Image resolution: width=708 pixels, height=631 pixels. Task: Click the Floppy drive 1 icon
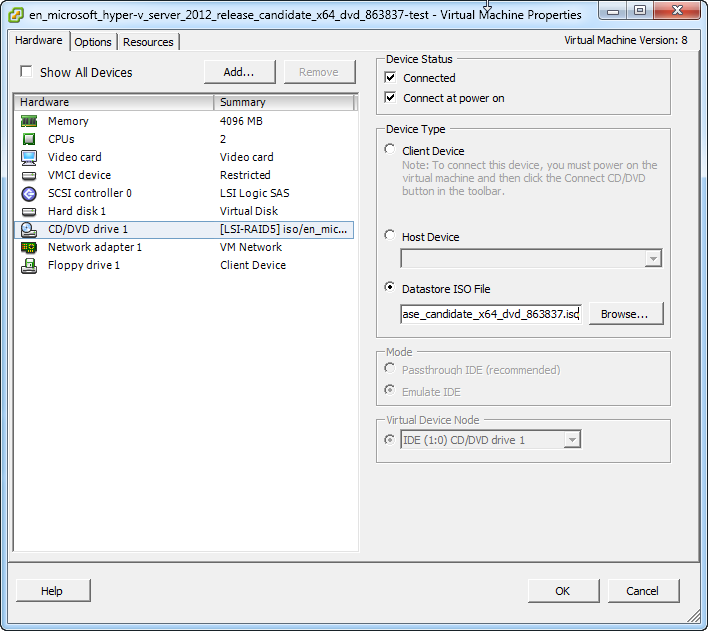point(29,266)
